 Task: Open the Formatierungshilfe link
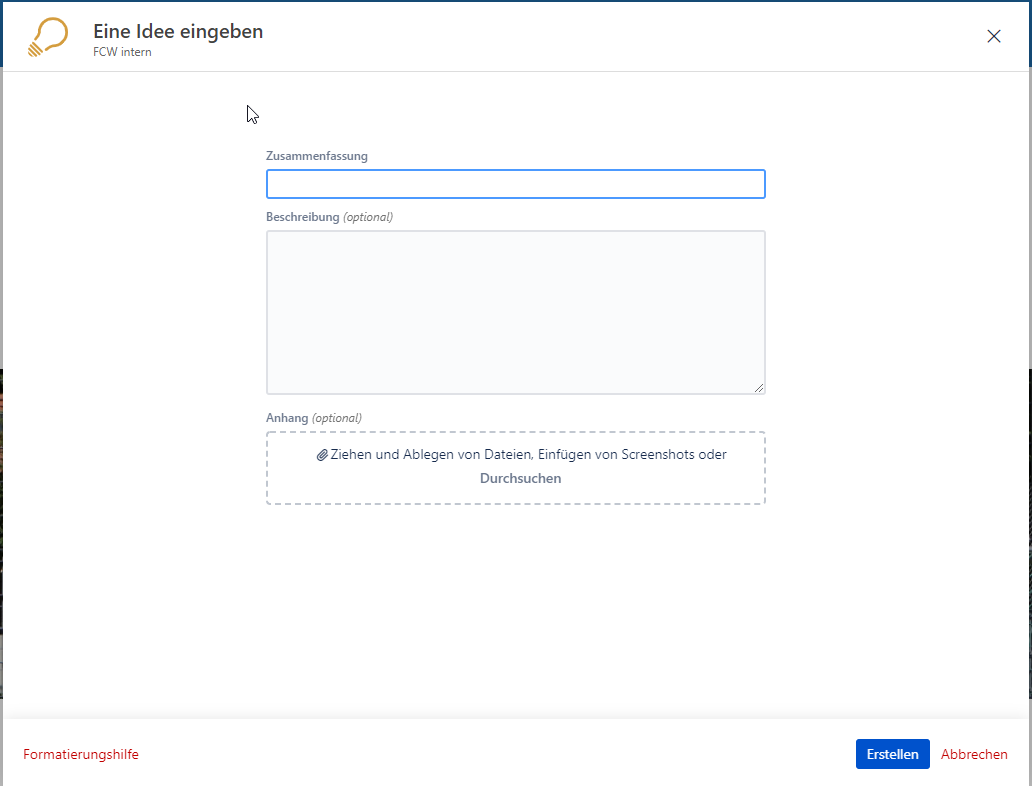[x=81, y=755]
